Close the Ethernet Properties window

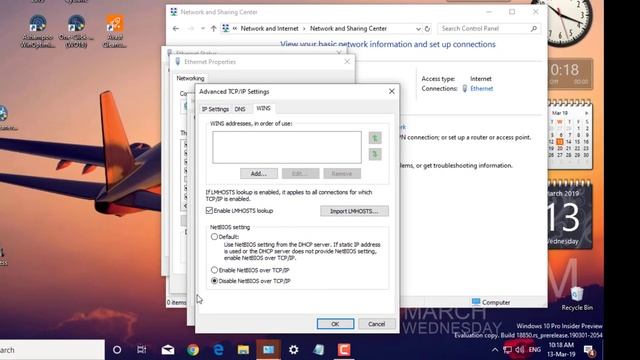click(x=347, y=62)
